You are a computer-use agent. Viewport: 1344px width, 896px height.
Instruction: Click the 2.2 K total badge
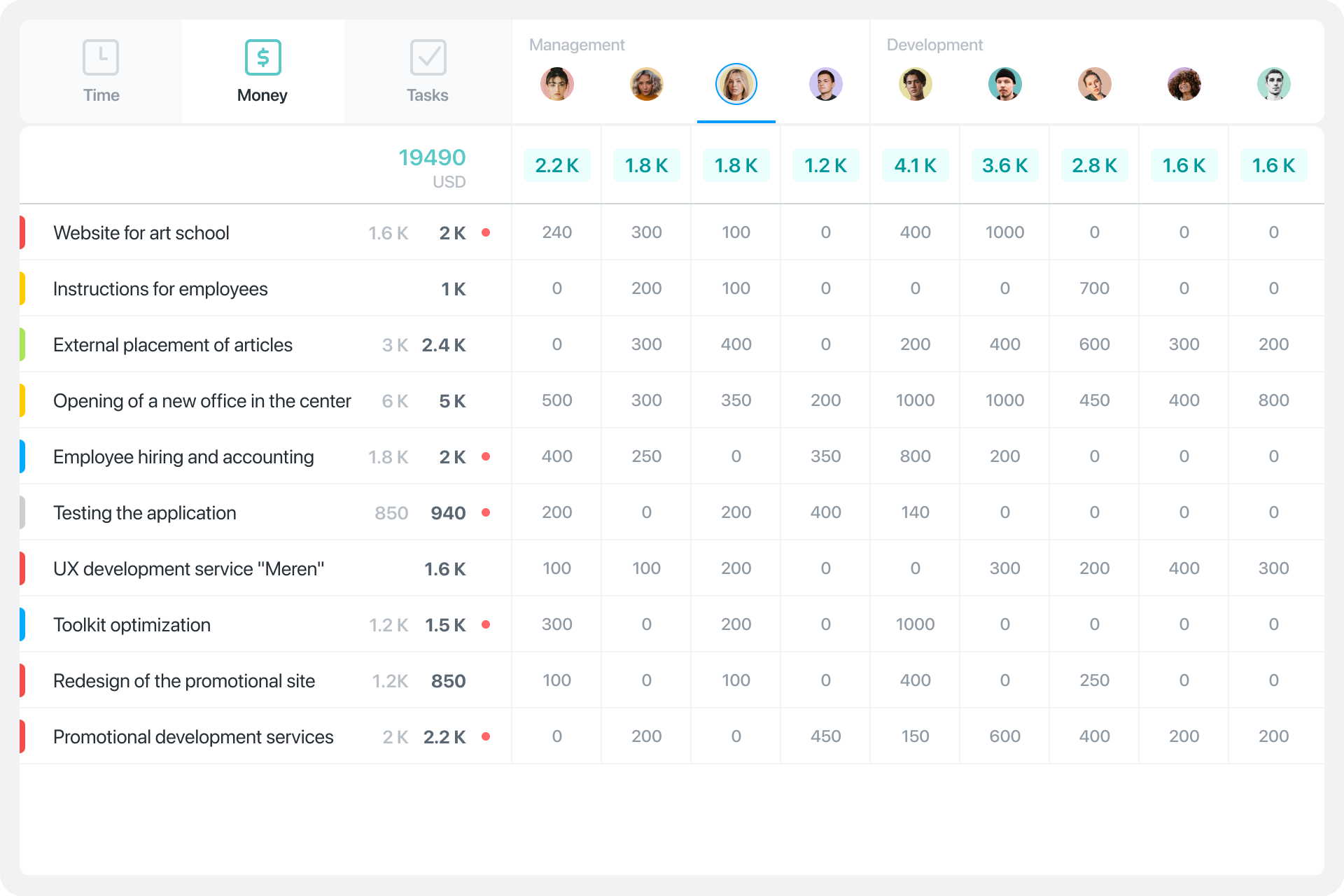pos(556,166)
